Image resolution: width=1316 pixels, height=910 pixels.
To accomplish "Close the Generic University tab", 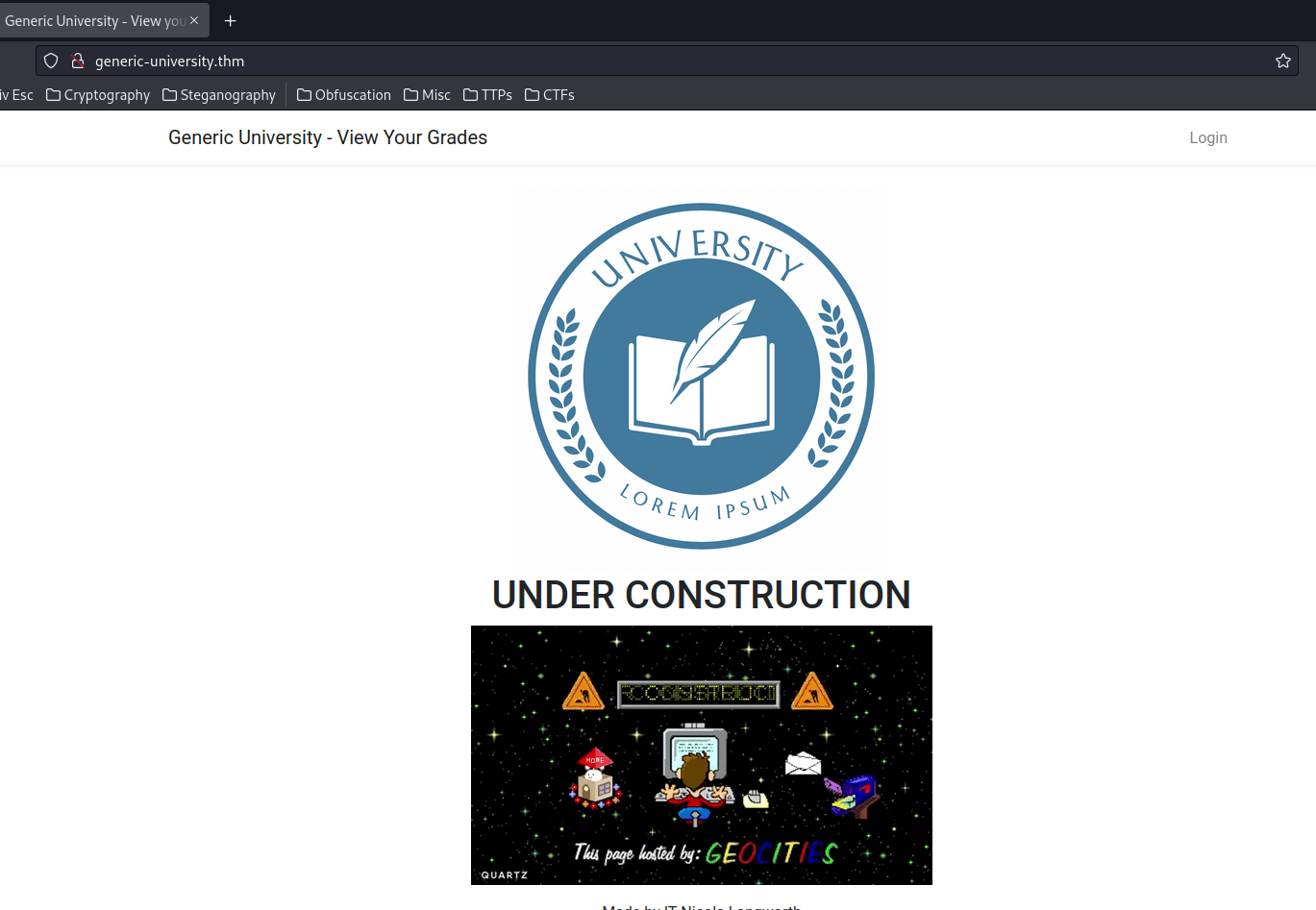I will click(x=193, y=20).
